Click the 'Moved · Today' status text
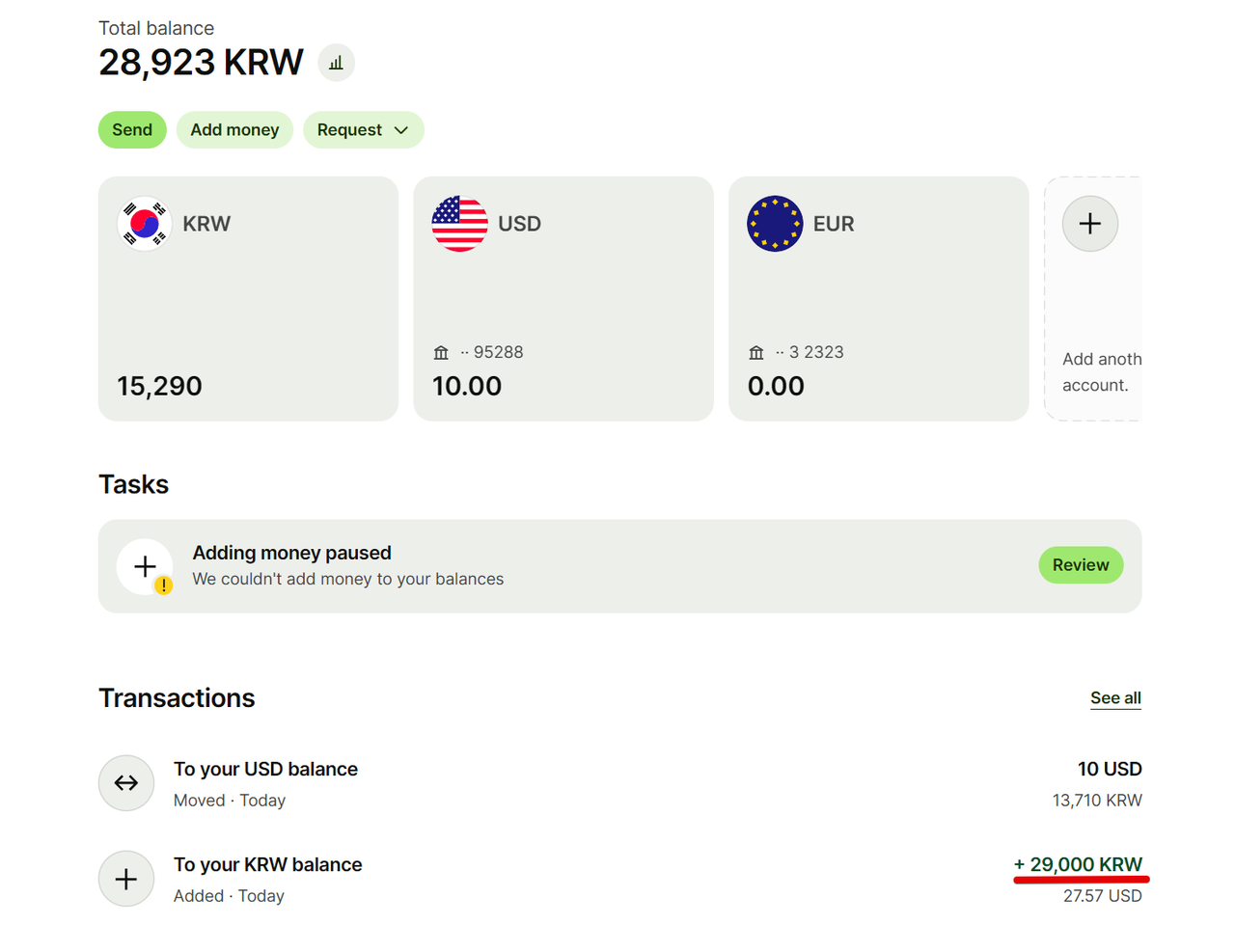The width and height of the screenshot is (1235, 952). coord(230,801)
